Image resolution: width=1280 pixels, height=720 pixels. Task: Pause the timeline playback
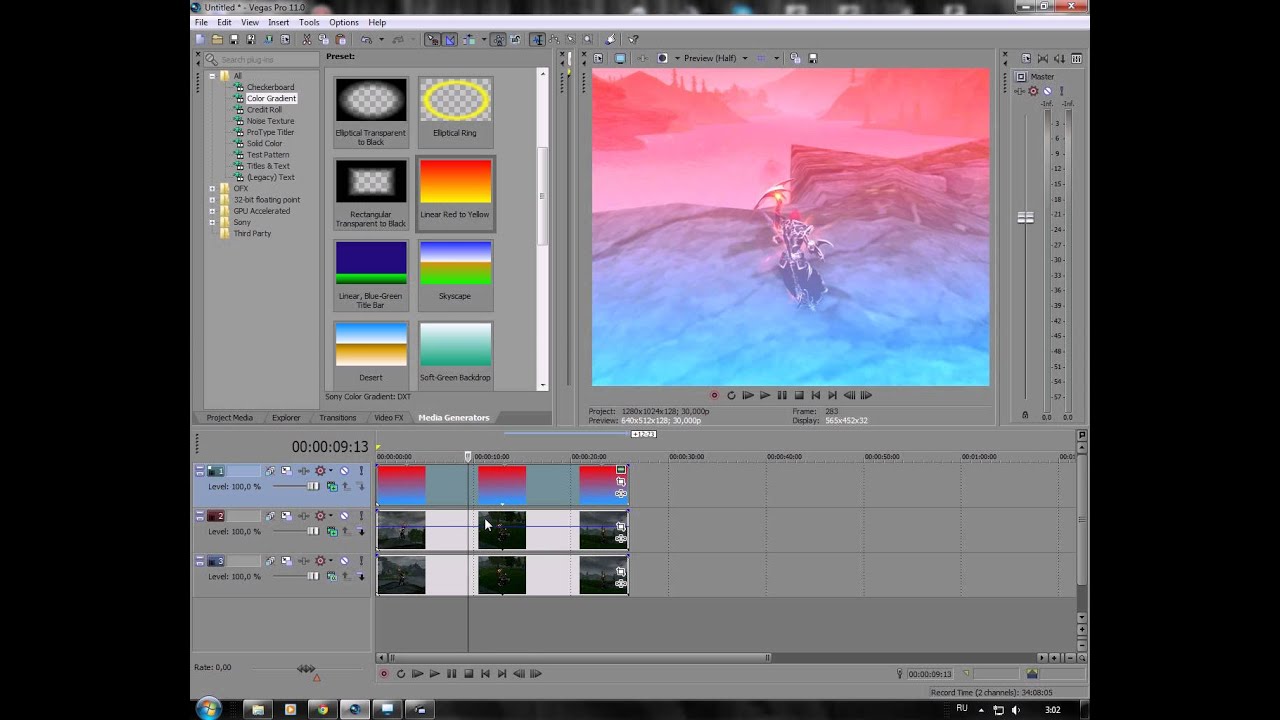coord(451,674)
